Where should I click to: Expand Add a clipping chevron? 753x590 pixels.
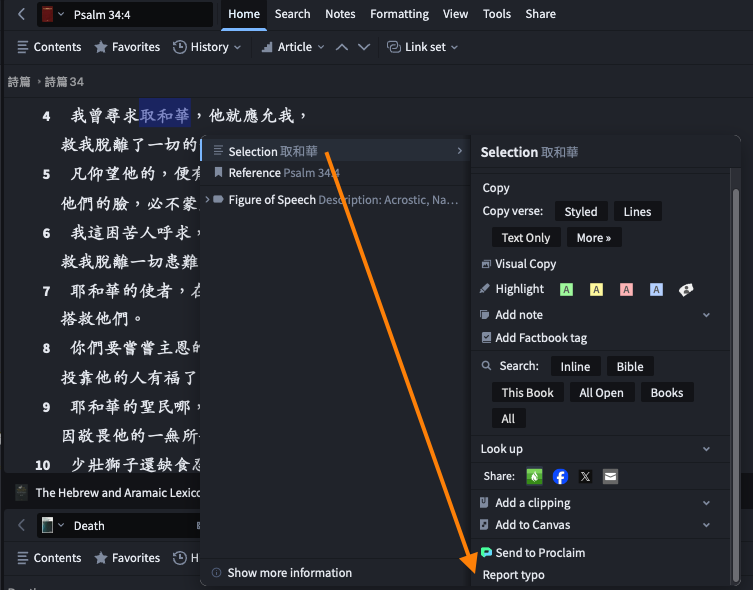pyautogui.click(x=706, y=503)
